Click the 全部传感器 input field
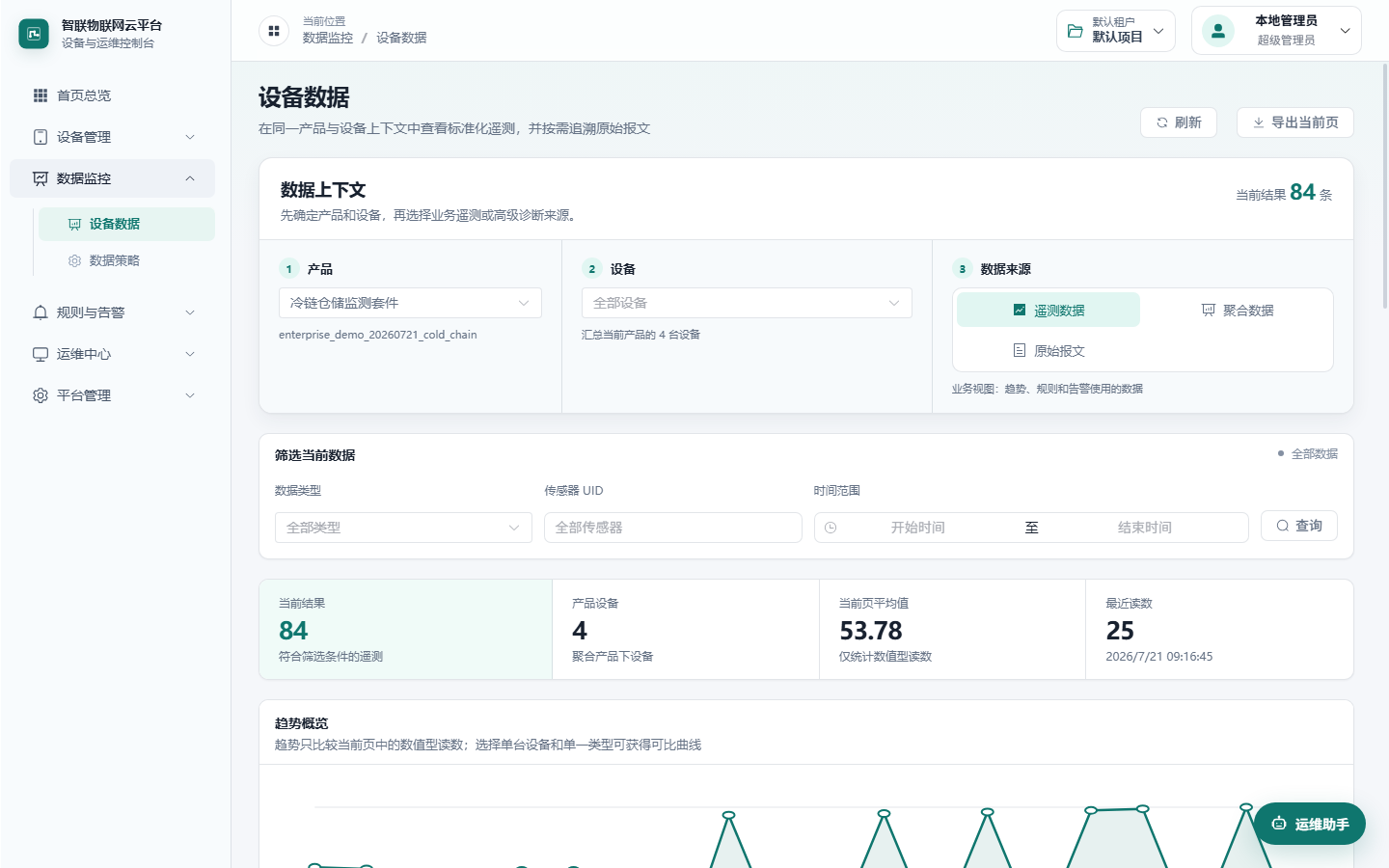This screenshot has height=868, width=1389. (x=673, y=528)
